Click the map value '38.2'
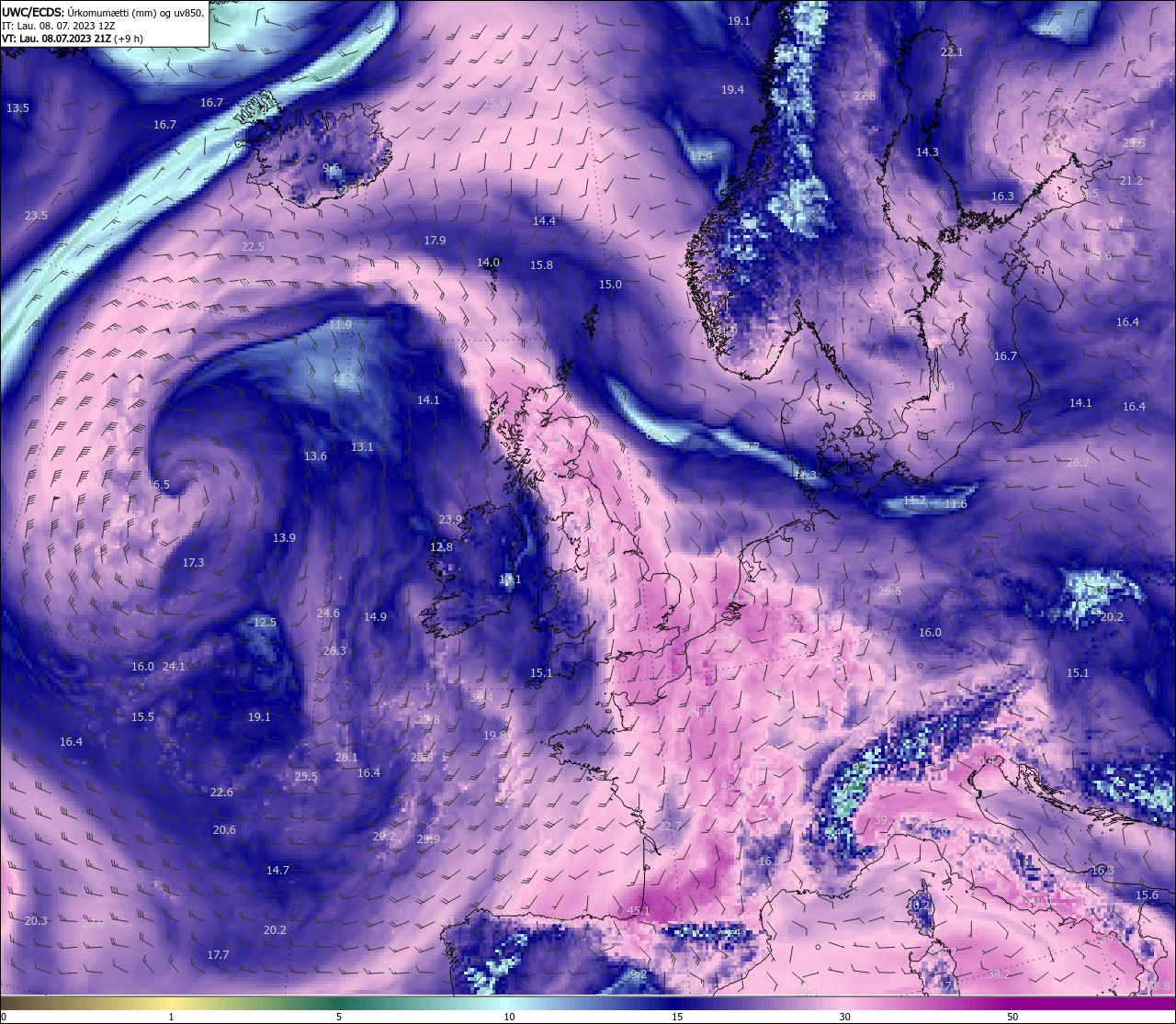The height and width of the screenshot is (1024, 1176). pyautogui.click(x=999, y=973)
